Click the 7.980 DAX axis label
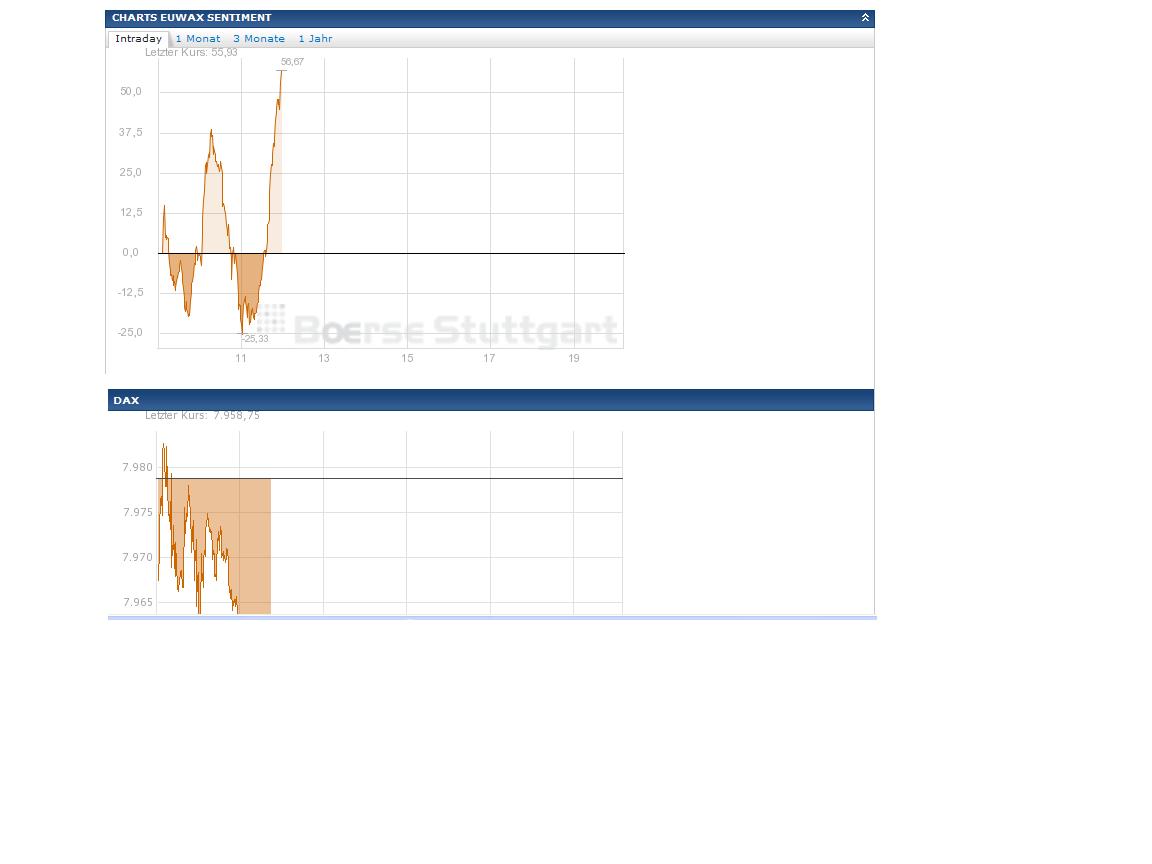The width and height of the screenshot is (1152, 864). (137, 468)
